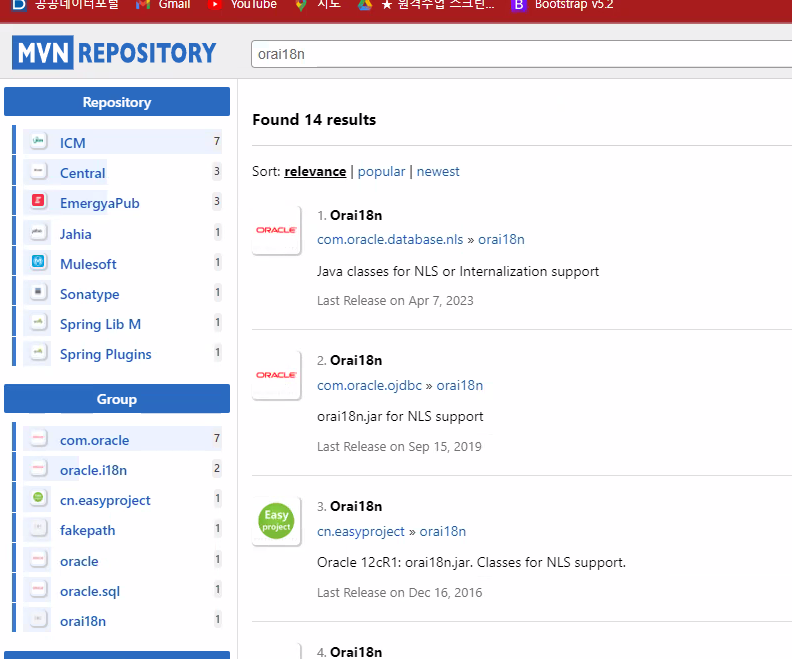
Task: Open result 4 Orai18n title
Action: coord(356,652)
